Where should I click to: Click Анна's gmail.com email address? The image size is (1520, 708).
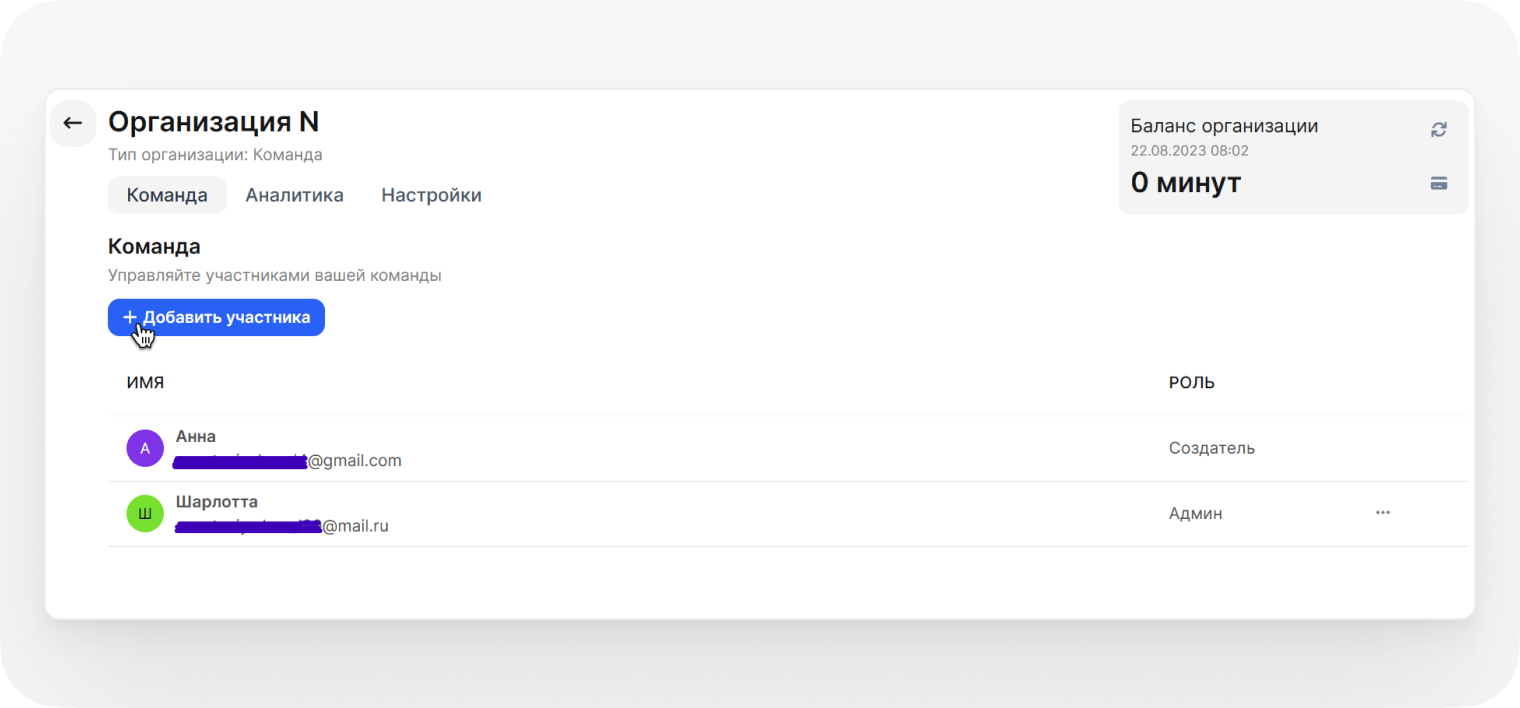[x=288, y=461]
